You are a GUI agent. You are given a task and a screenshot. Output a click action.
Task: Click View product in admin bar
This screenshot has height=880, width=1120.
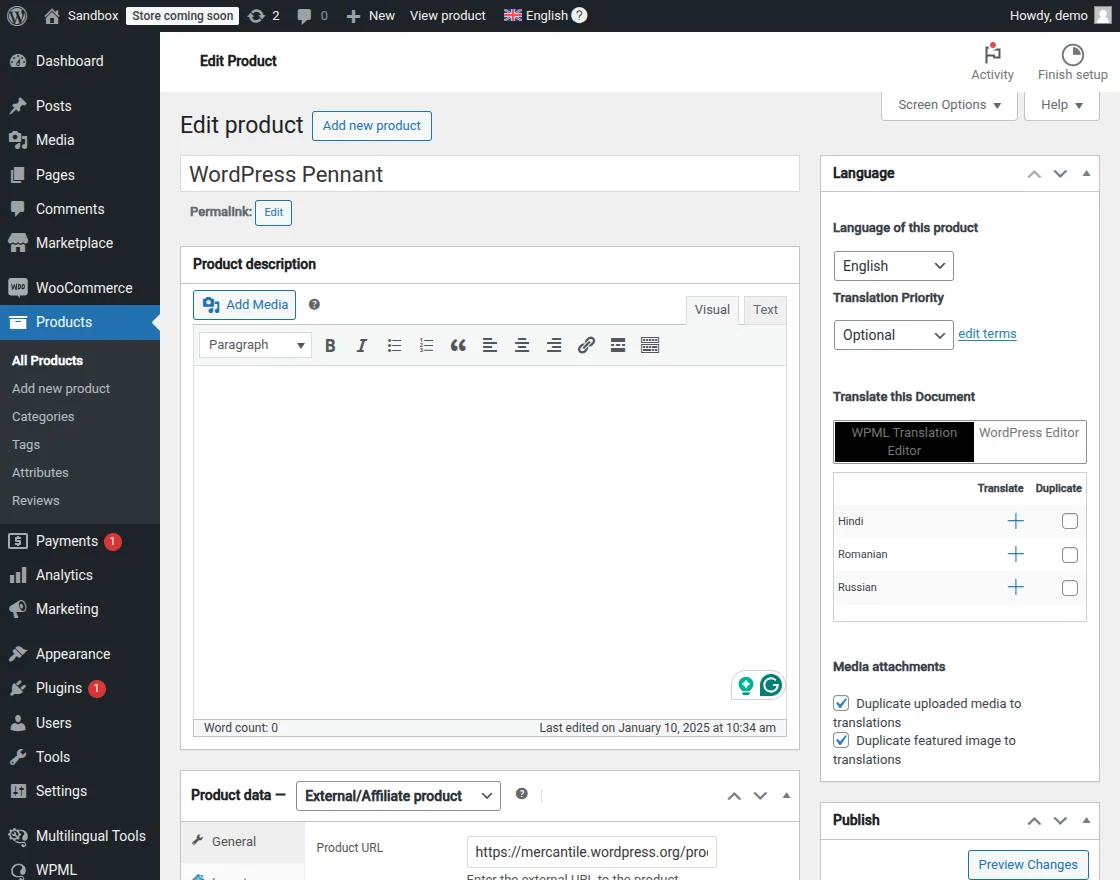pyautogui.click(x=448, y=16)
